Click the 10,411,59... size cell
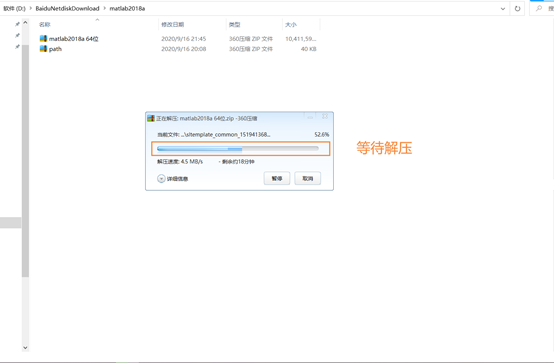This screenshot has height=363, width=554. (x=301, y=39)
